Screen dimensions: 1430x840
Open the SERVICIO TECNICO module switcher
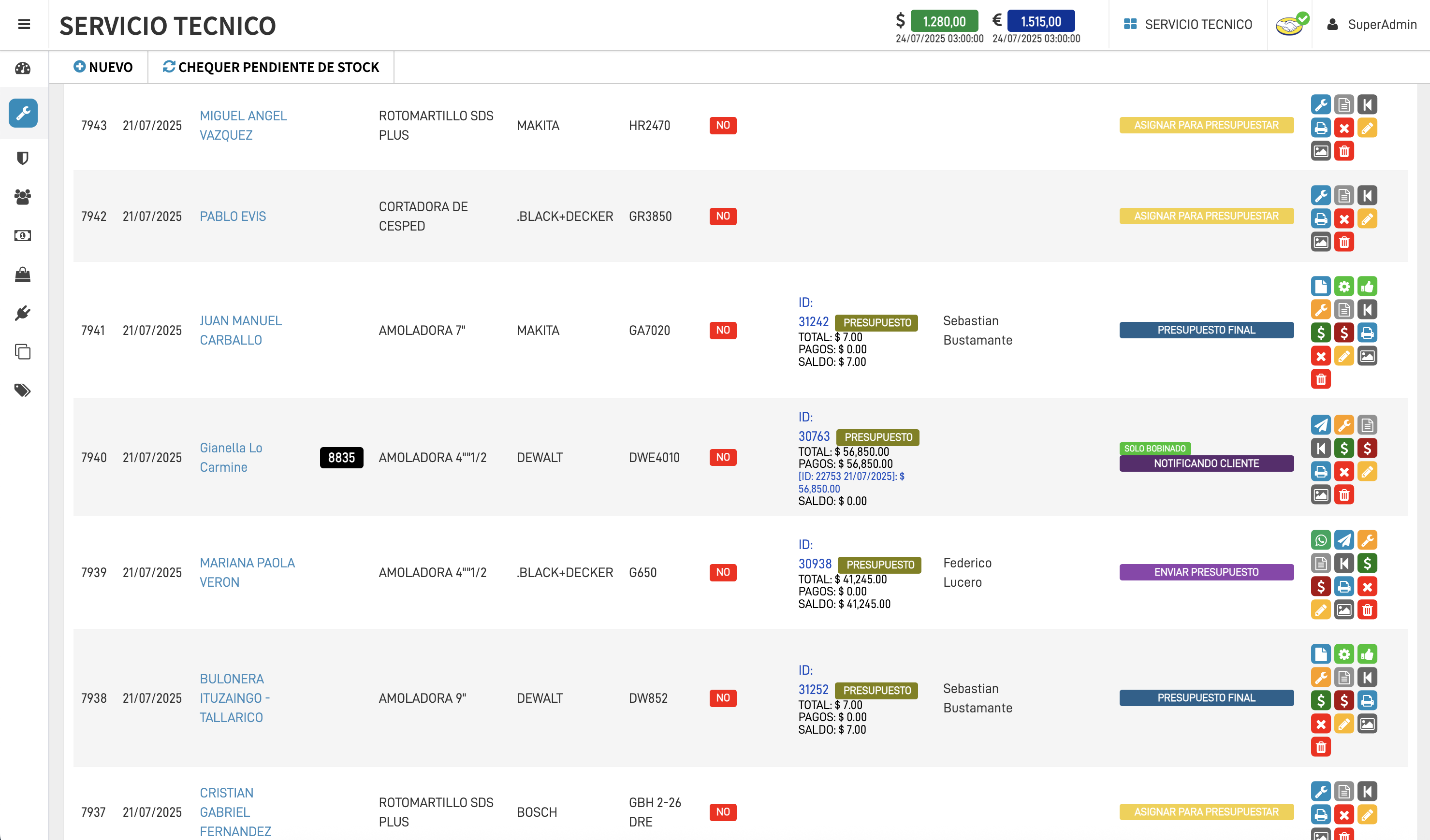point(1188,24)
